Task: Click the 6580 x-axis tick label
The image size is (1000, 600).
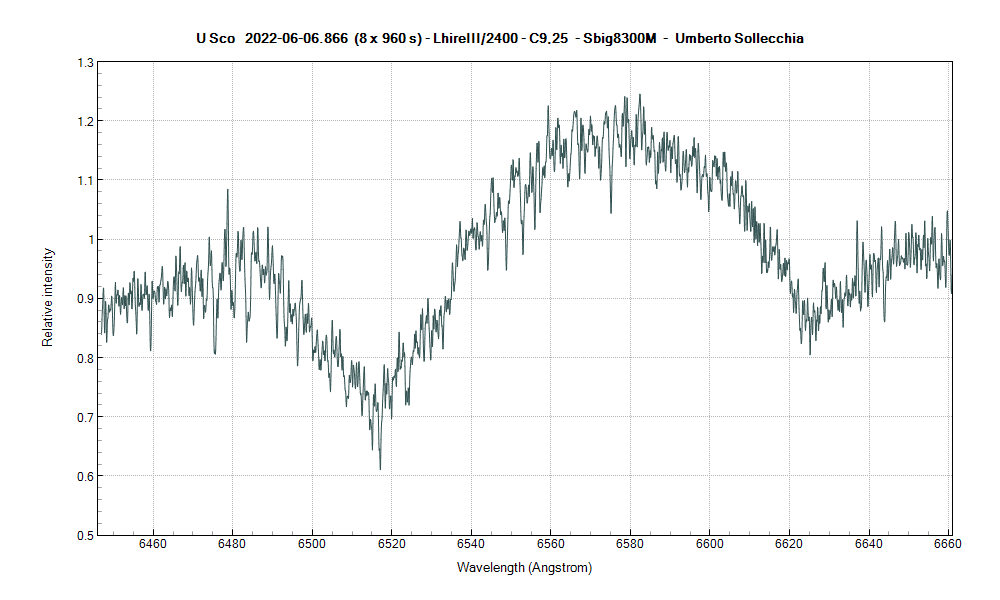Action: pos(630,544)
